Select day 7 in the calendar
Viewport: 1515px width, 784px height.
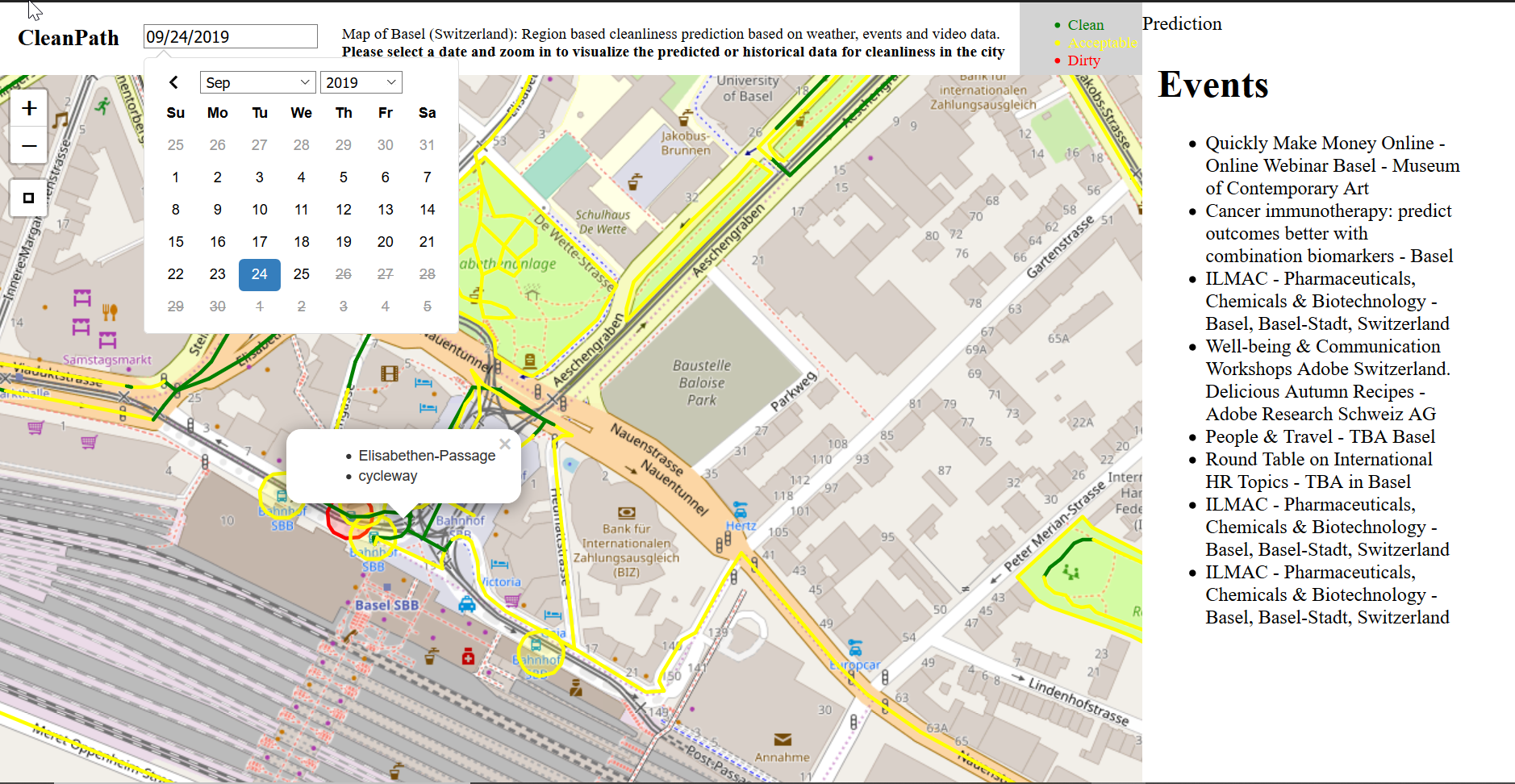tap(428, 177)
